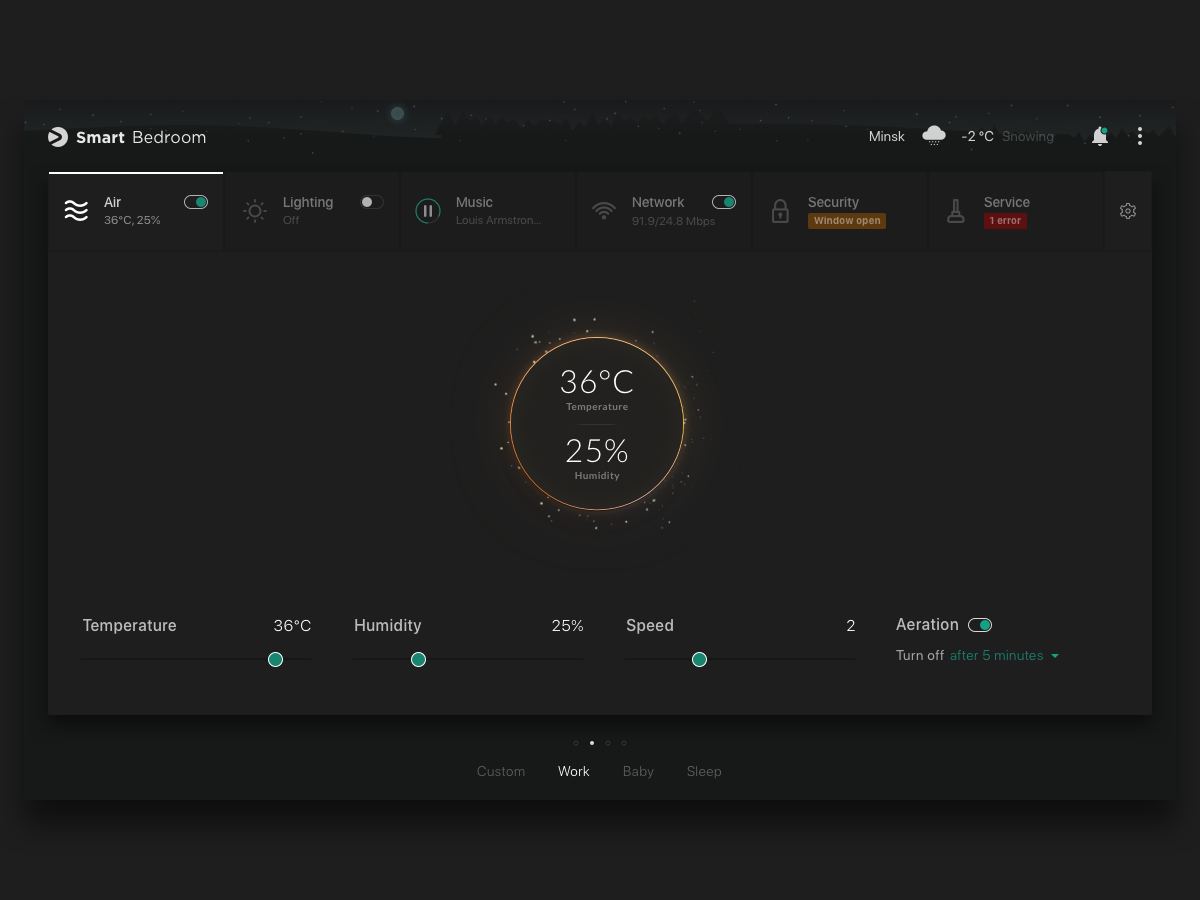
Task: Open the Service tab
Action: click(1016, 211)
